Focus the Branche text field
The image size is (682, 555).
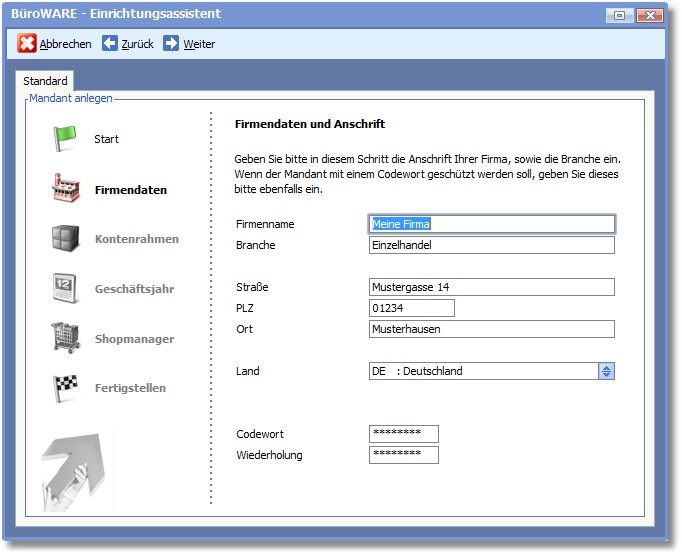pos(491,245)
